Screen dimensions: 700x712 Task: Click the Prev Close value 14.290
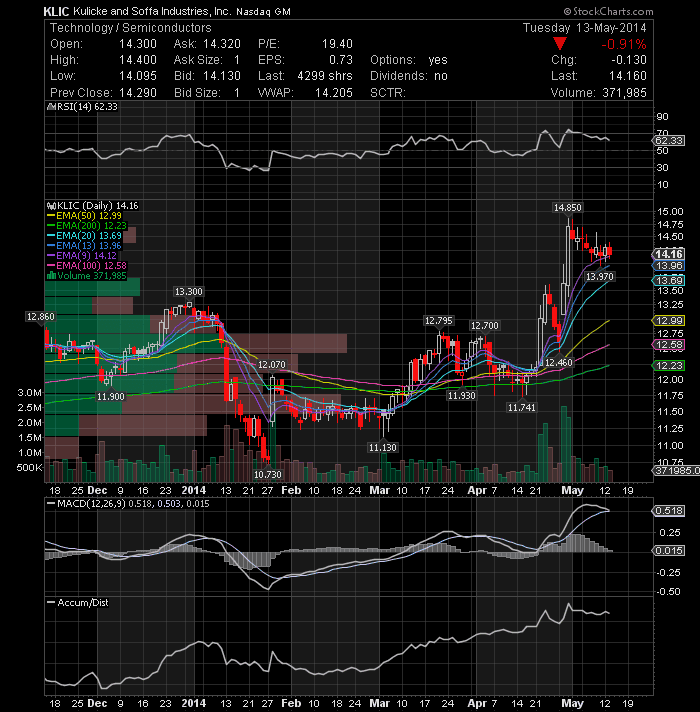138,93
